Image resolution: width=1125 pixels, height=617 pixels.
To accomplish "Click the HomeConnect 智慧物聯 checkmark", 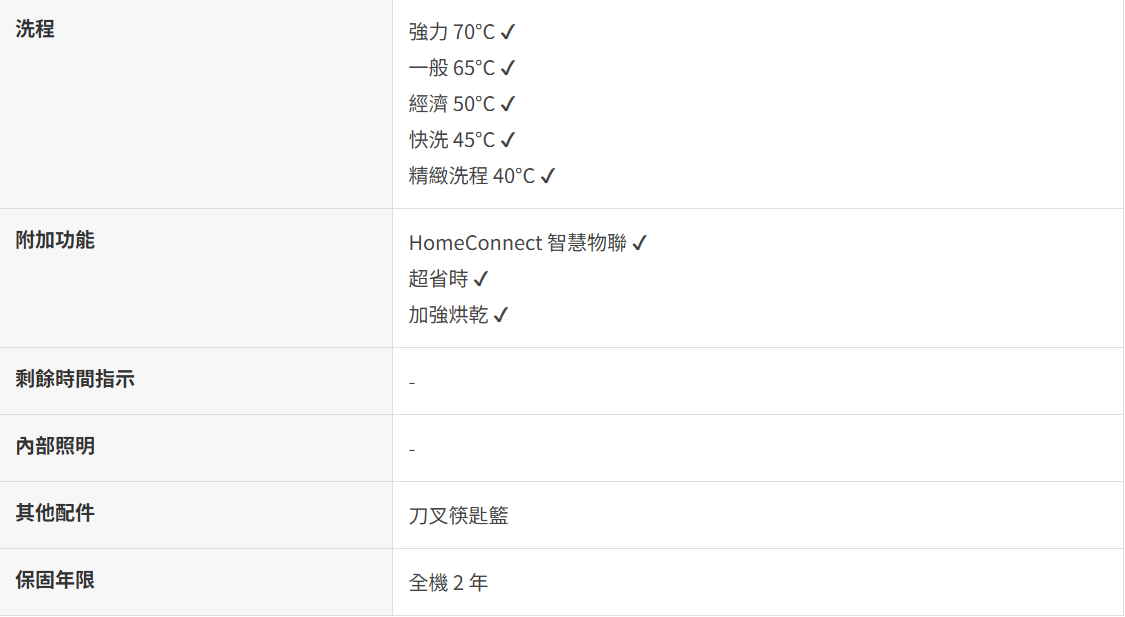I will [640, 243].
